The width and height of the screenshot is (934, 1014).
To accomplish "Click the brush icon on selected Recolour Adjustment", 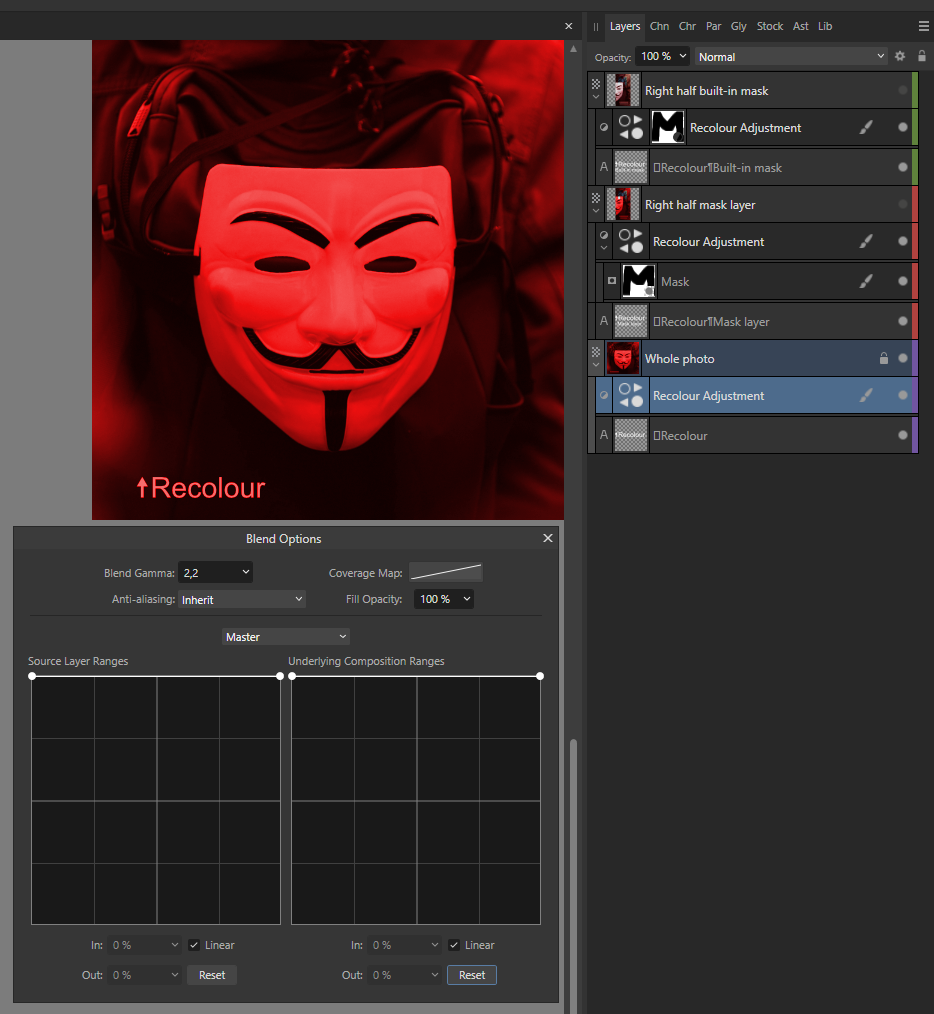I will pyautogui.click(x=866, y=395).
